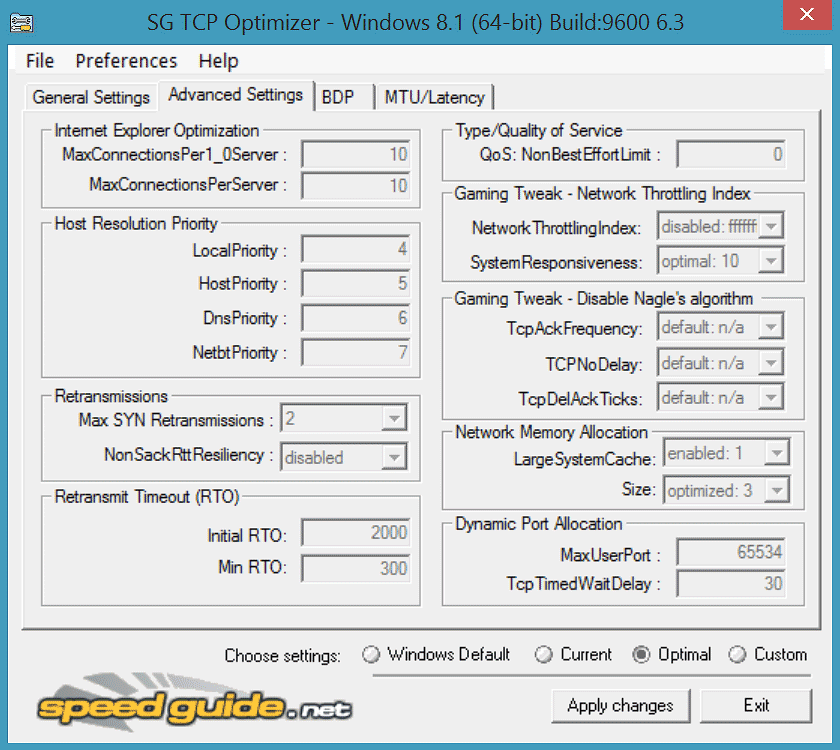Click the "LargeSystemCache:" label

[x=584, y=459]
